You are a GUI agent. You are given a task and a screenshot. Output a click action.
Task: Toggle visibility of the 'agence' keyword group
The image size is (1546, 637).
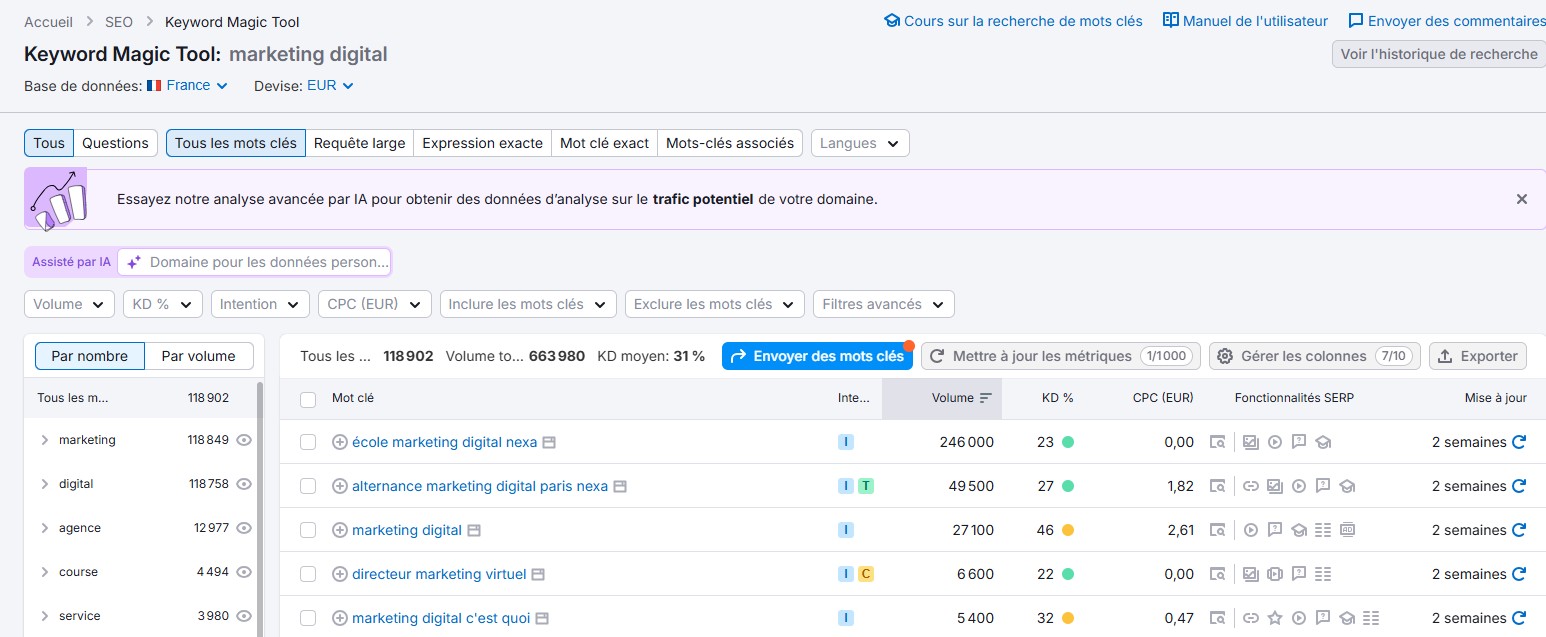click(x=245, y=528)
